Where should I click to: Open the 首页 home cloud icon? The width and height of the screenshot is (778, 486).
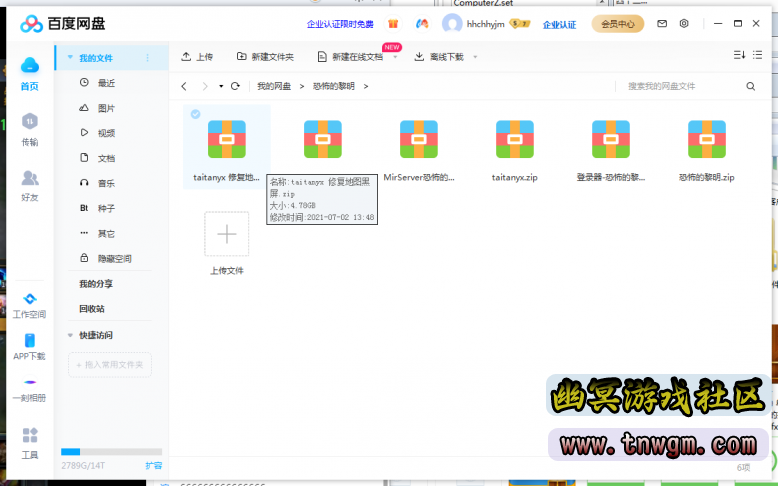pyautogui.click(x=30, y=65)
